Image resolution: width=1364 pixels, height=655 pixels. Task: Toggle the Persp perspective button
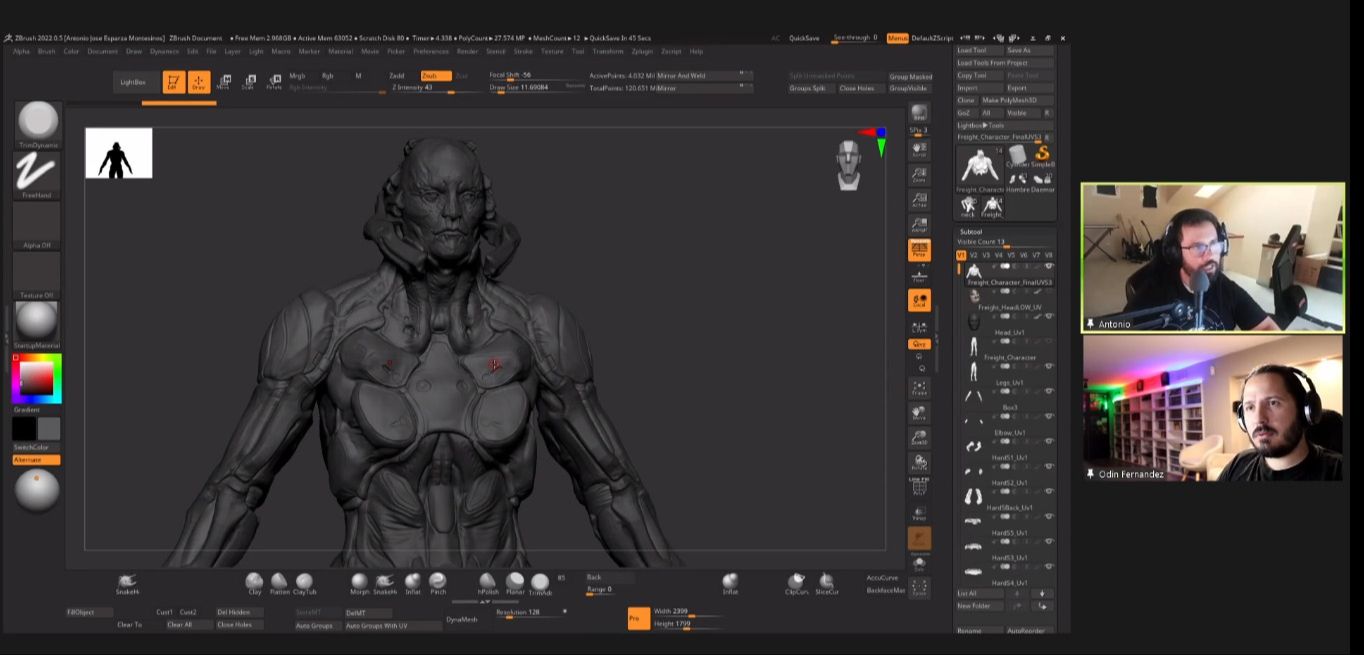pos(919,250)
